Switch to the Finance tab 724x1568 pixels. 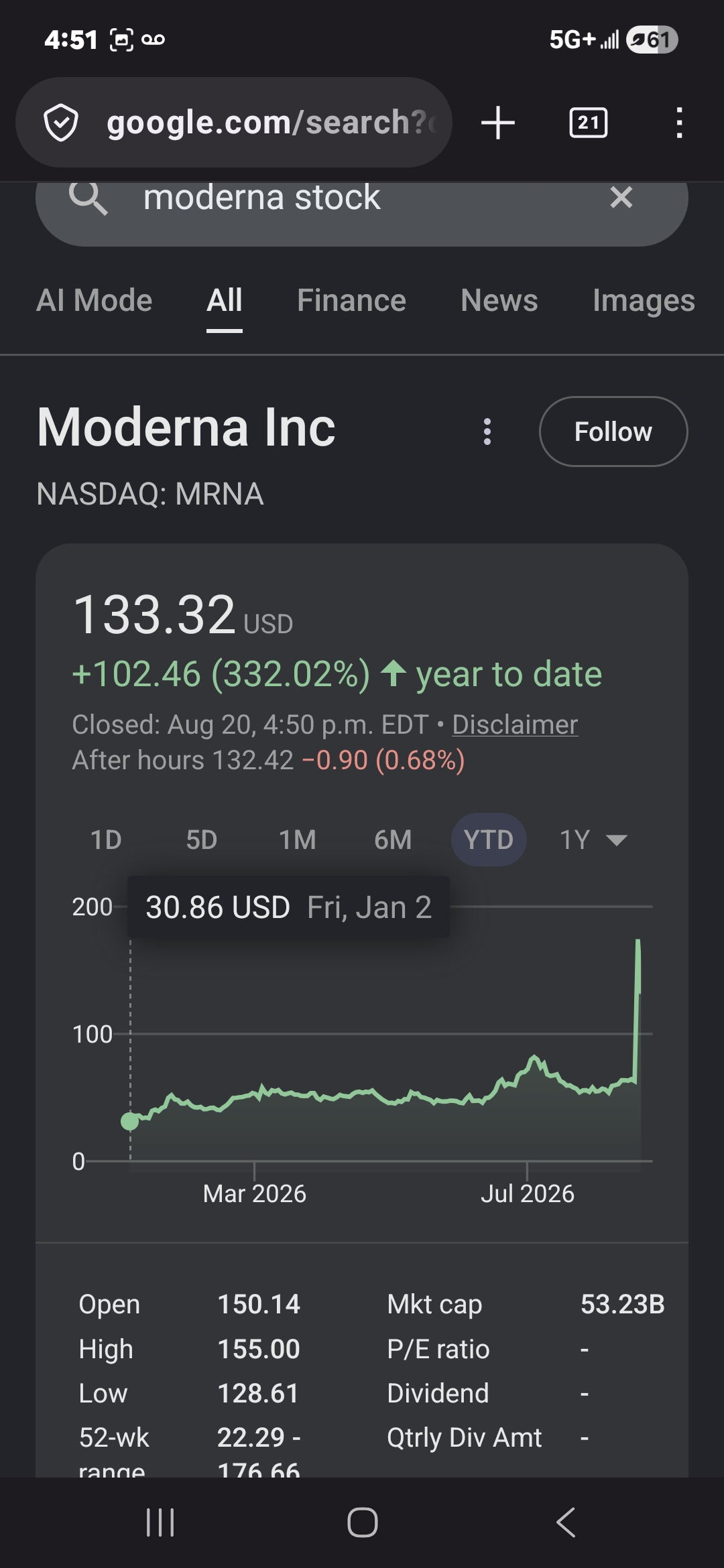[x=351, y=300]
